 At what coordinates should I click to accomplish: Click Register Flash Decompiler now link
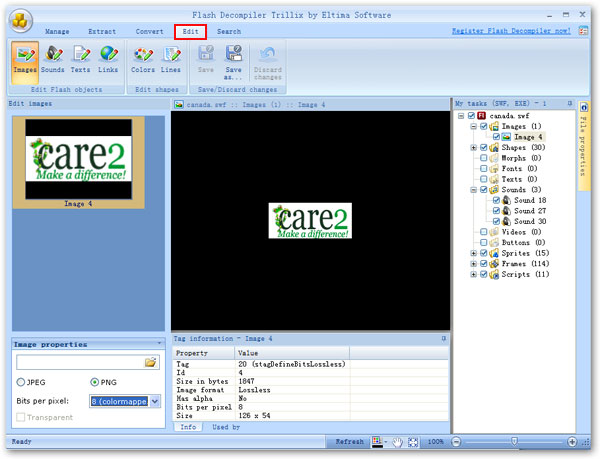point(511,31)
